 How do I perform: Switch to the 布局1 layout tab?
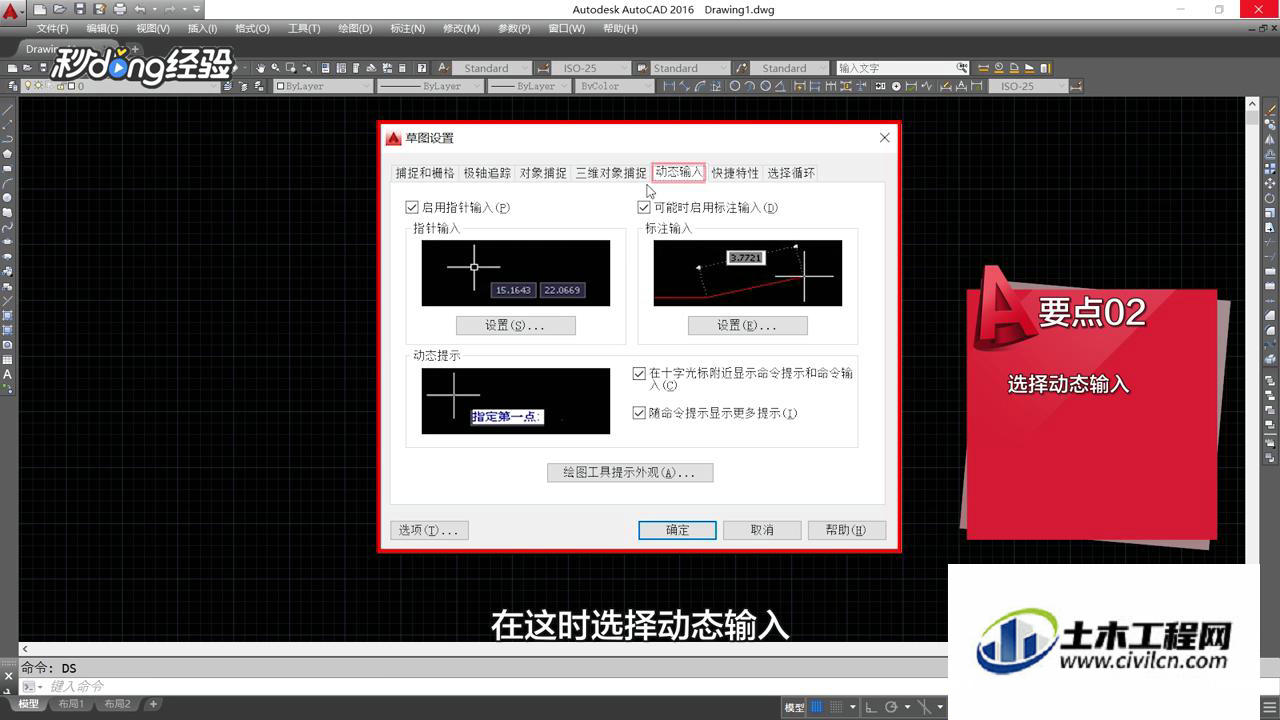pyautogui.click(x=72, y=704)
